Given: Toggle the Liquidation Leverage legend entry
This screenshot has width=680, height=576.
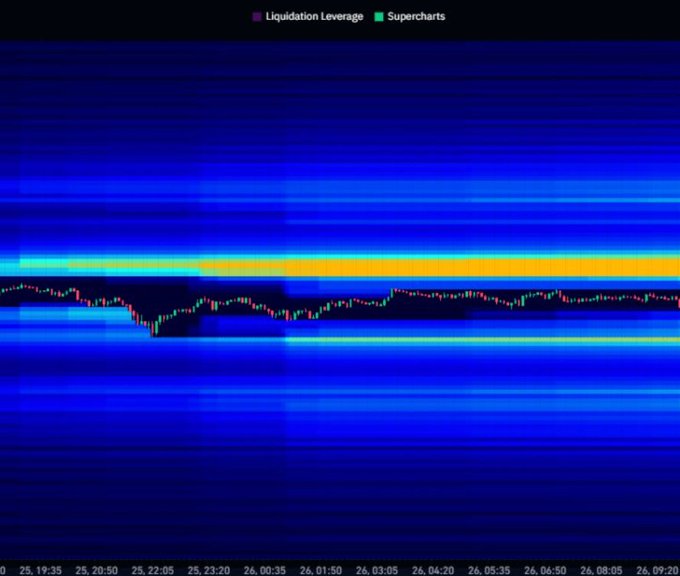Looking at the screenshot, I should tap(307, 16).
